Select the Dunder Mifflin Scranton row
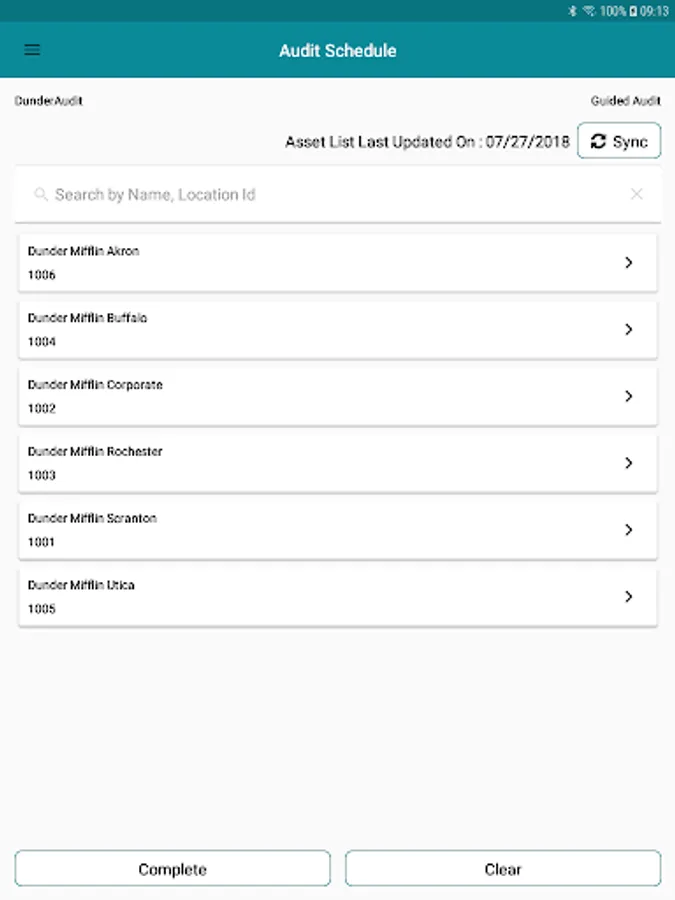 pyautogui.click(x=300, y=530)
